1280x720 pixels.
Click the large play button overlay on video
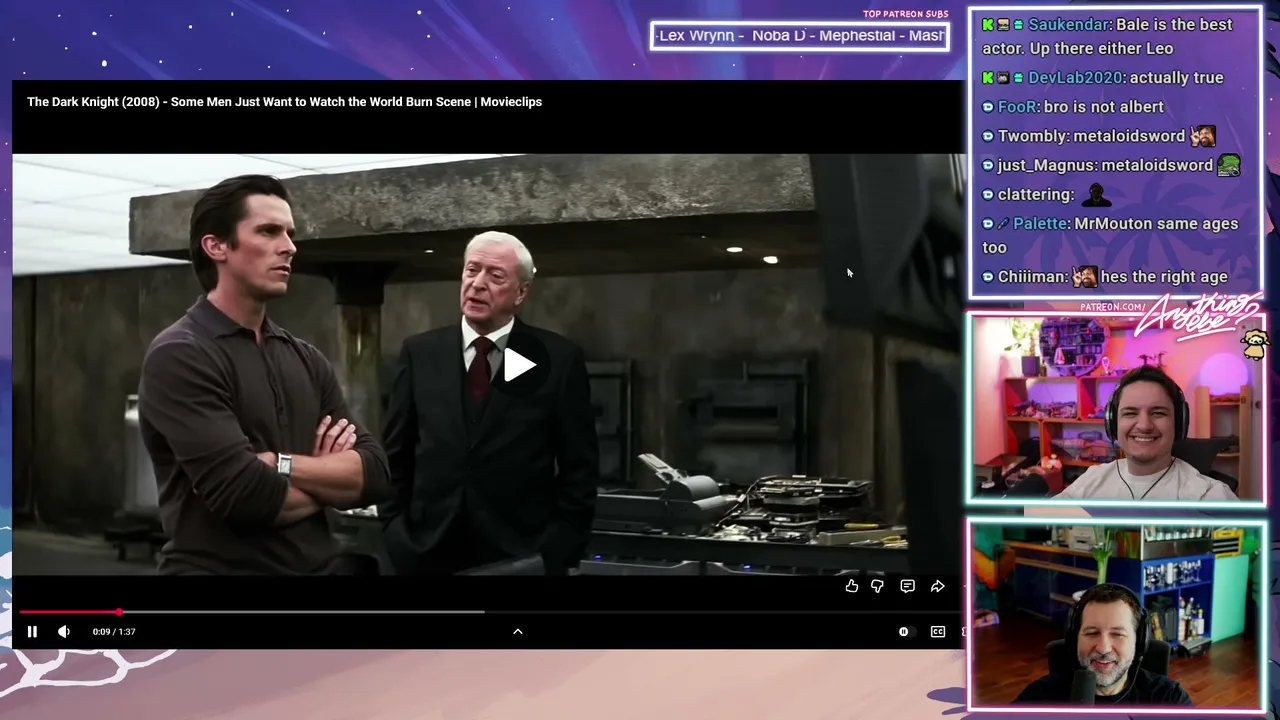pos(519,365)
